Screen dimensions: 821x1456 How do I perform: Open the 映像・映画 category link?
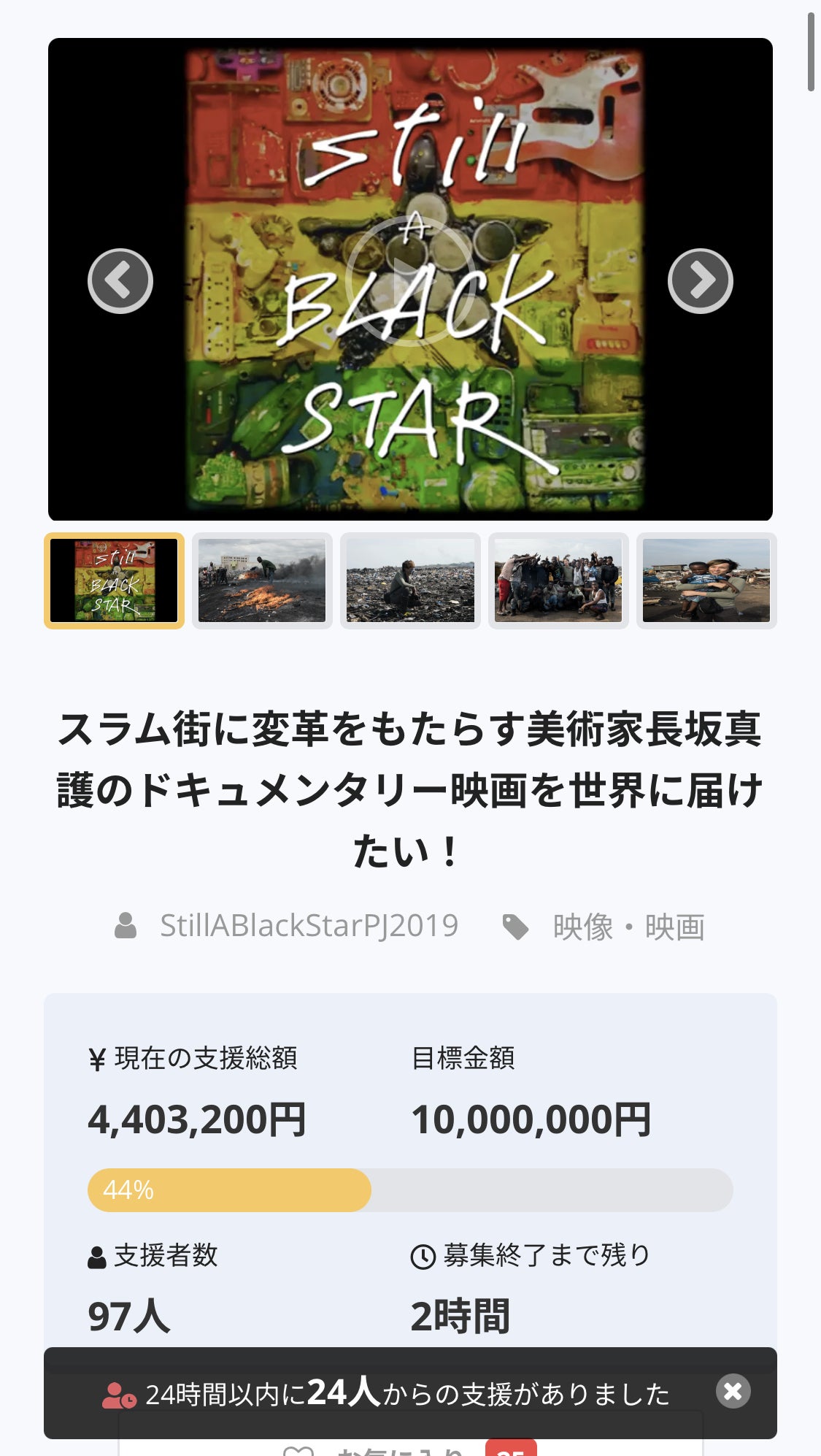pyautogui.click(x=629, y=927)
